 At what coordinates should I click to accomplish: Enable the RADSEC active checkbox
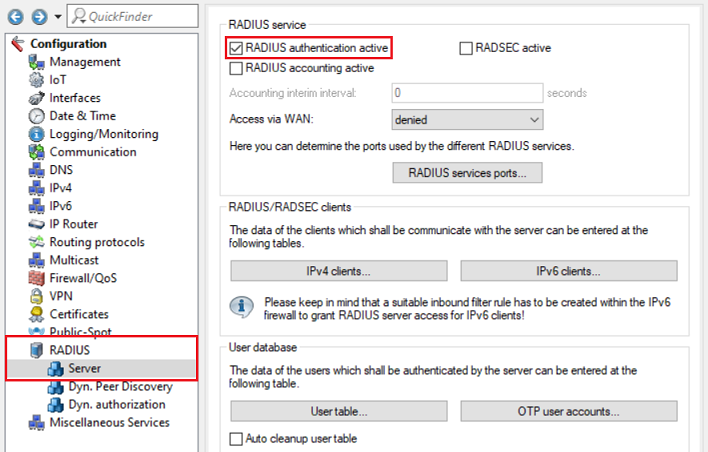tap(466, 48)
